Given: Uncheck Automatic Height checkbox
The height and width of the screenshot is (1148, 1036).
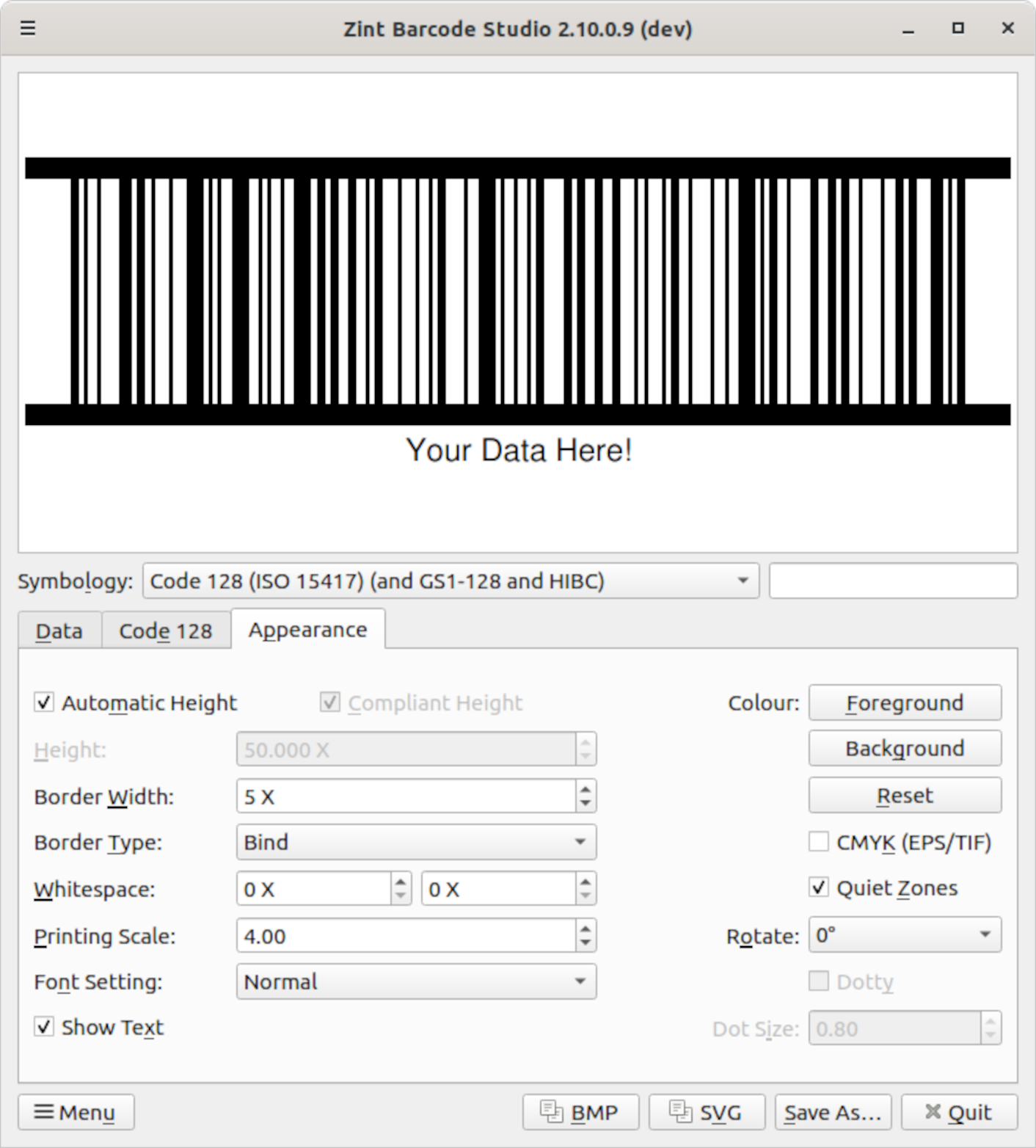Looking at the screenshot, I should click(44, 702).
